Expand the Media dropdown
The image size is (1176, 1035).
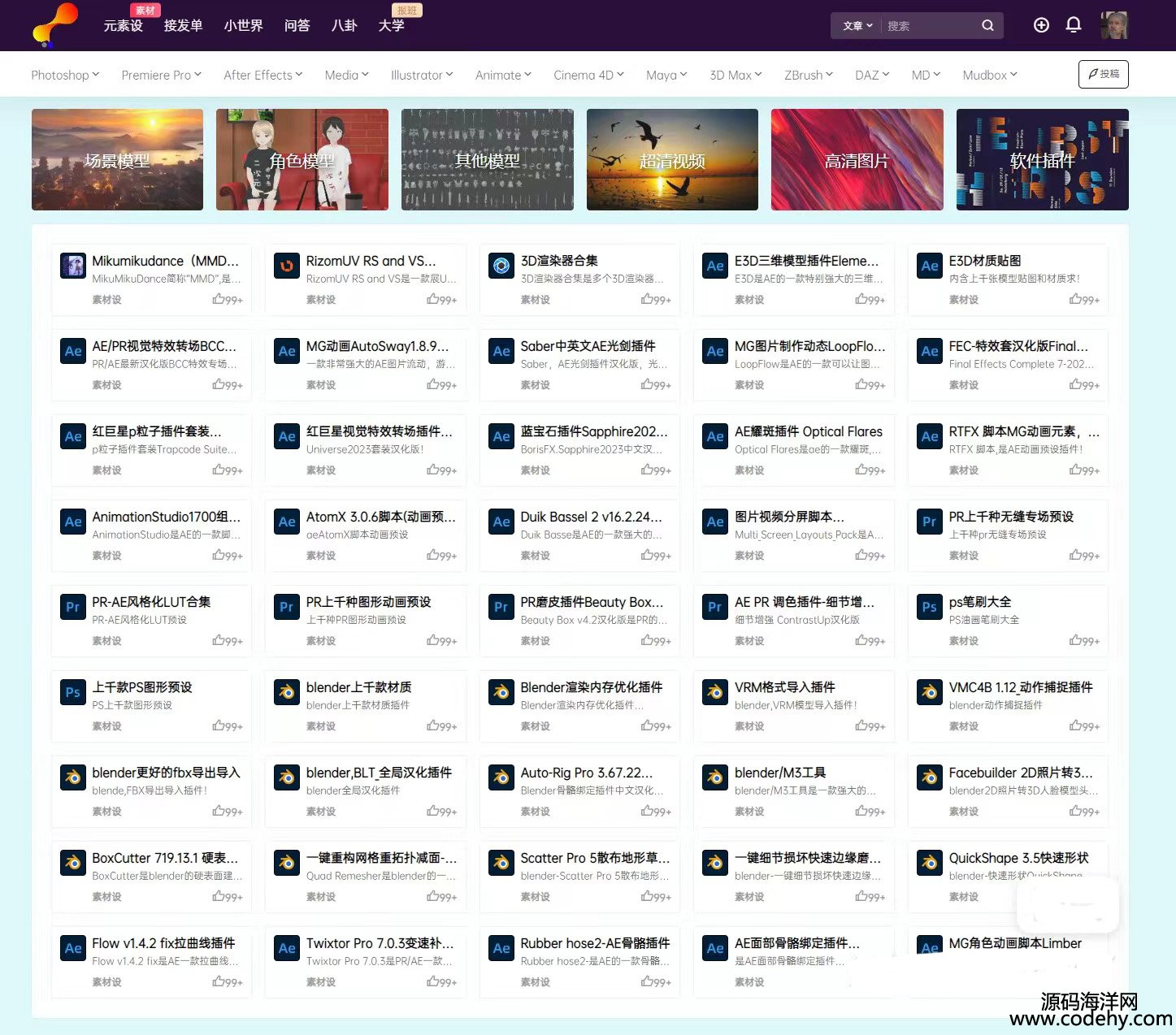point(347,75)
